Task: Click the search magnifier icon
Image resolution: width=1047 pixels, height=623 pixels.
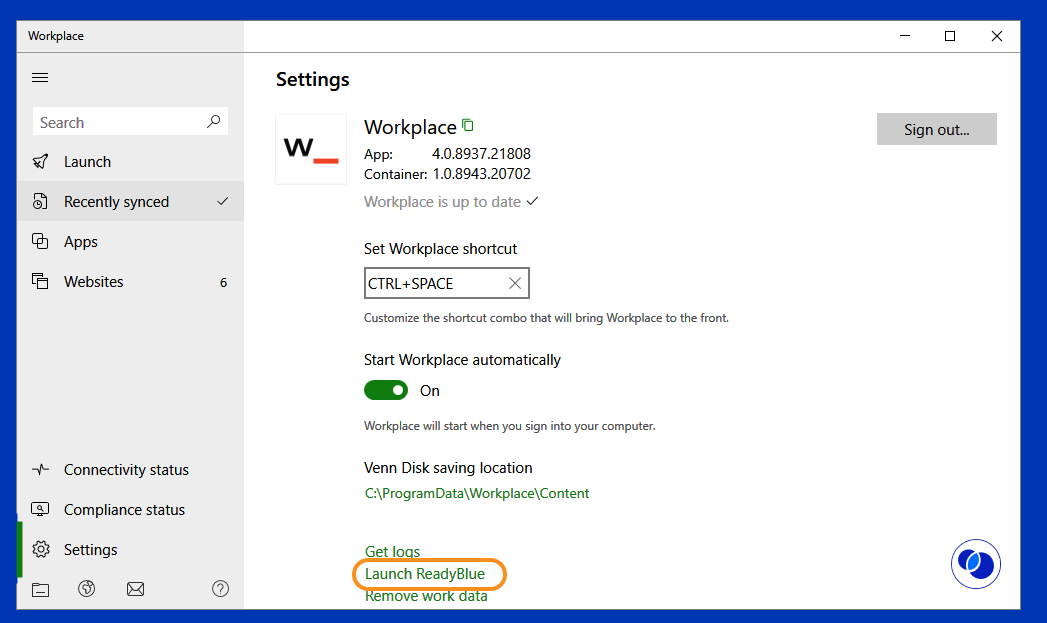Action: point(214,122)
